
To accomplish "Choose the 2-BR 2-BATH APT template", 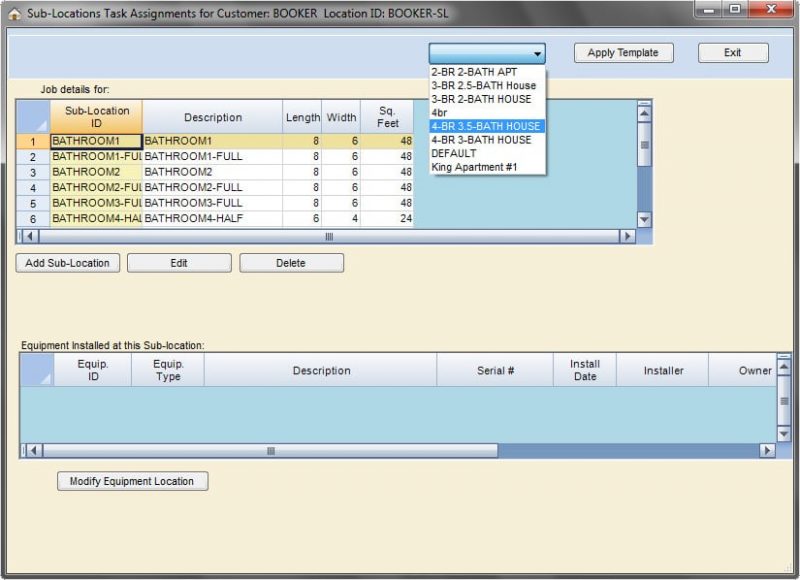I will tap(475, 73).
